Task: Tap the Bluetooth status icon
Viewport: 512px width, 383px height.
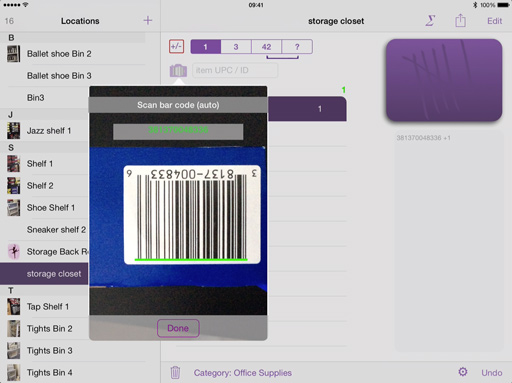Action: [475, 5]
